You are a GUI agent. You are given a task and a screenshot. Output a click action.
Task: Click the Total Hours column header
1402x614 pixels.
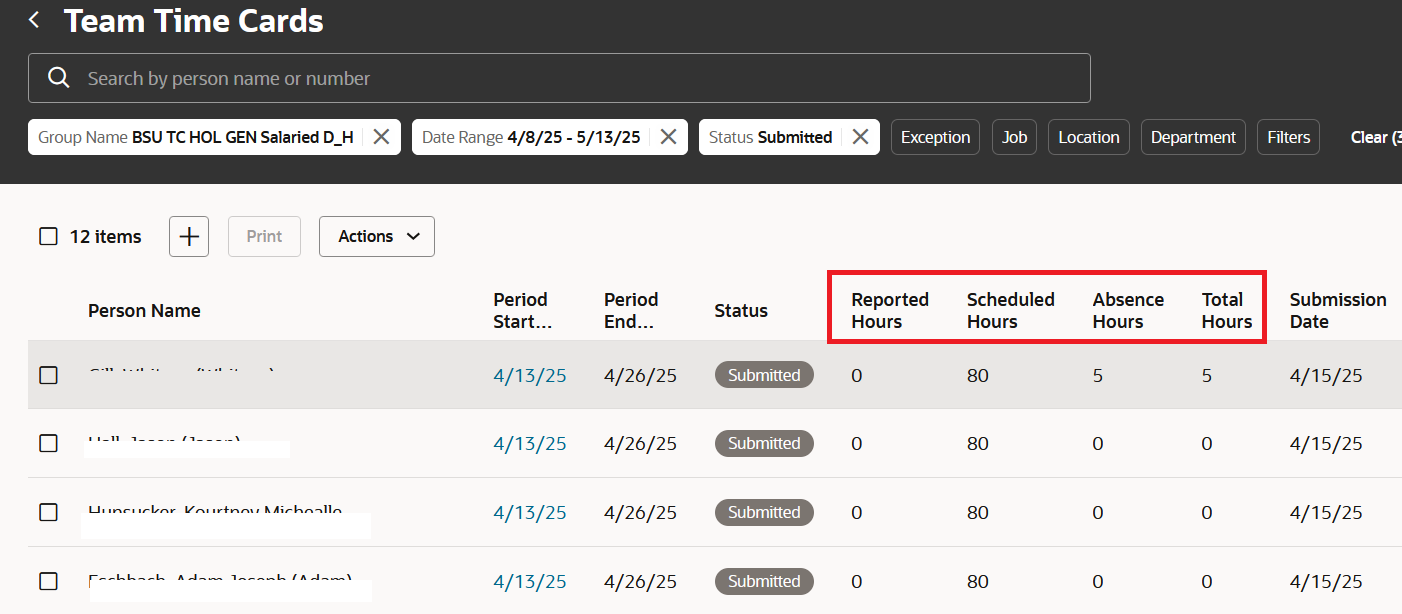pos(1227,310)
